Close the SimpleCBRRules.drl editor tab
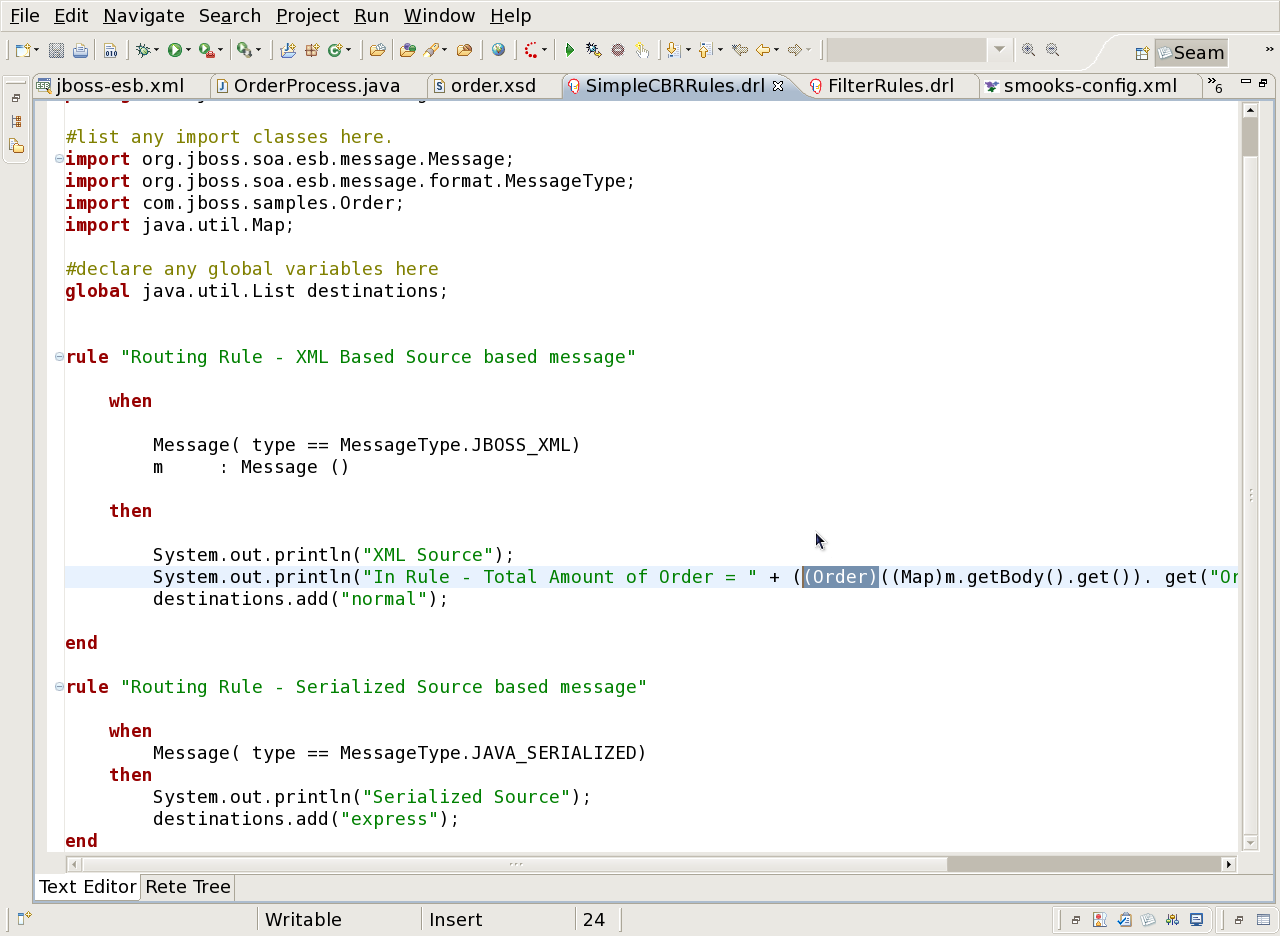1280x936 pixels. pyautogui.click(x=778, y=86)
